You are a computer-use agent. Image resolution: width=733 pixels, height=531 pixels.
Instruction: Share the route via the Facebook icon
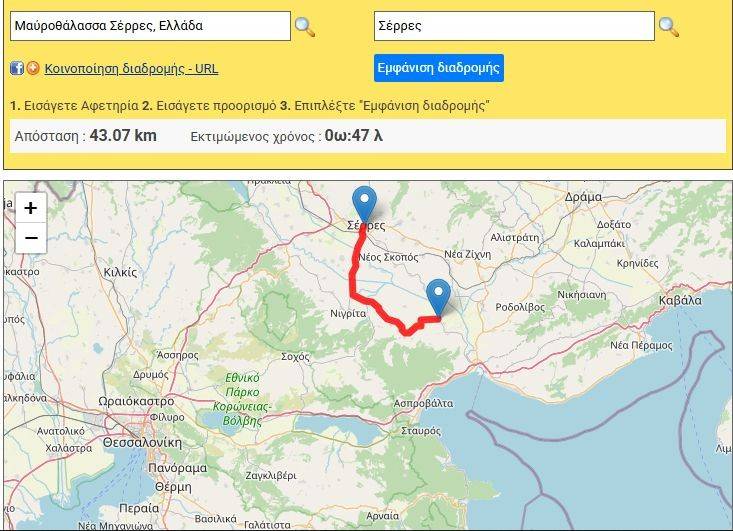pyautogui.click(x=17, y=68)
